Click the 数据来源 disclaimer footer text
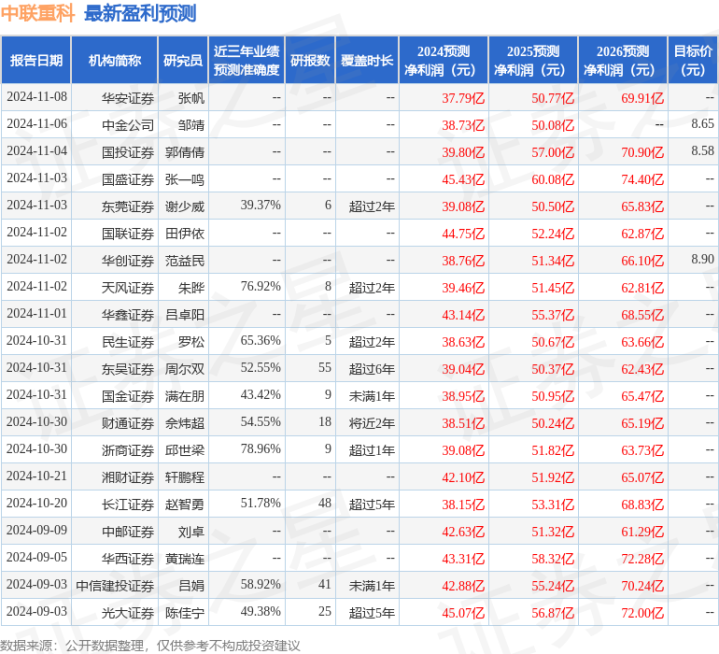Screen dimensions: 719x654 150,645
